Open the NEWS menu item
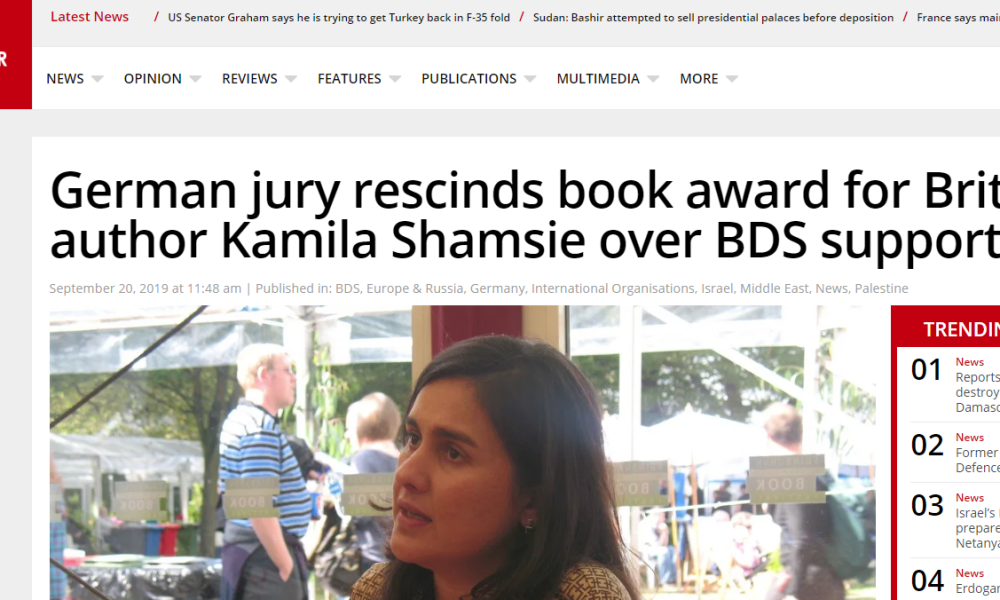1000x600 pixels. [65, 78]
